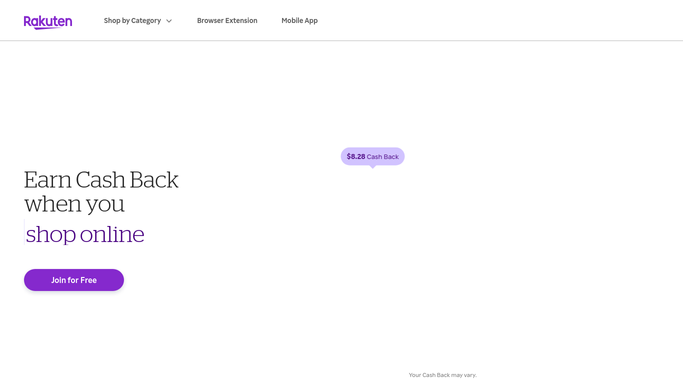This screenshot has height=384, width=683.
Task: Click the 'when you' headline line
Action: [x=74, y=204]
